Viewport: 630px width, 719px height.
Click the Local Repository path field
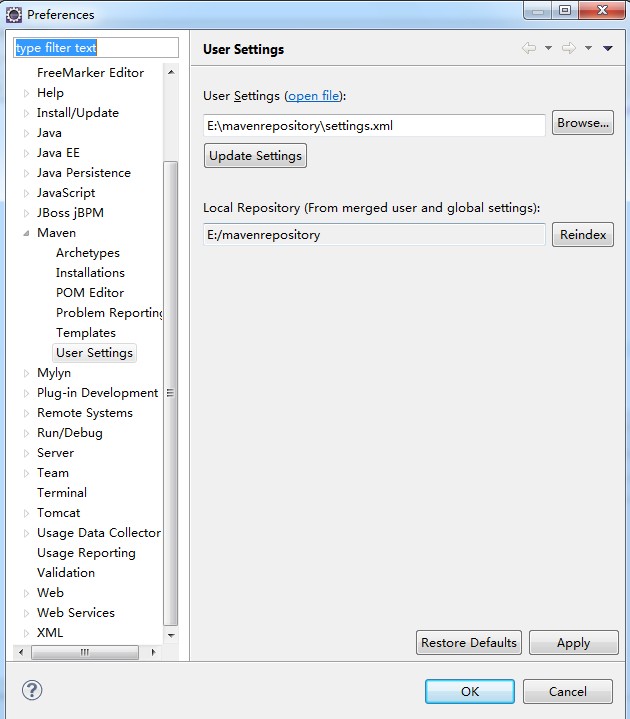pos(374,235)
